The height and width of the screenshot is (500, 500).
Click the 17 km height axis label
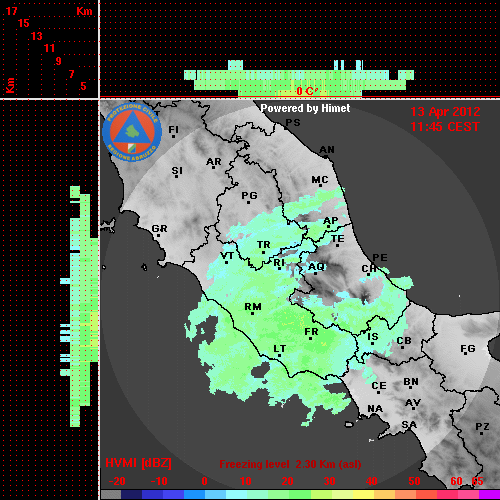click(12, 11)
